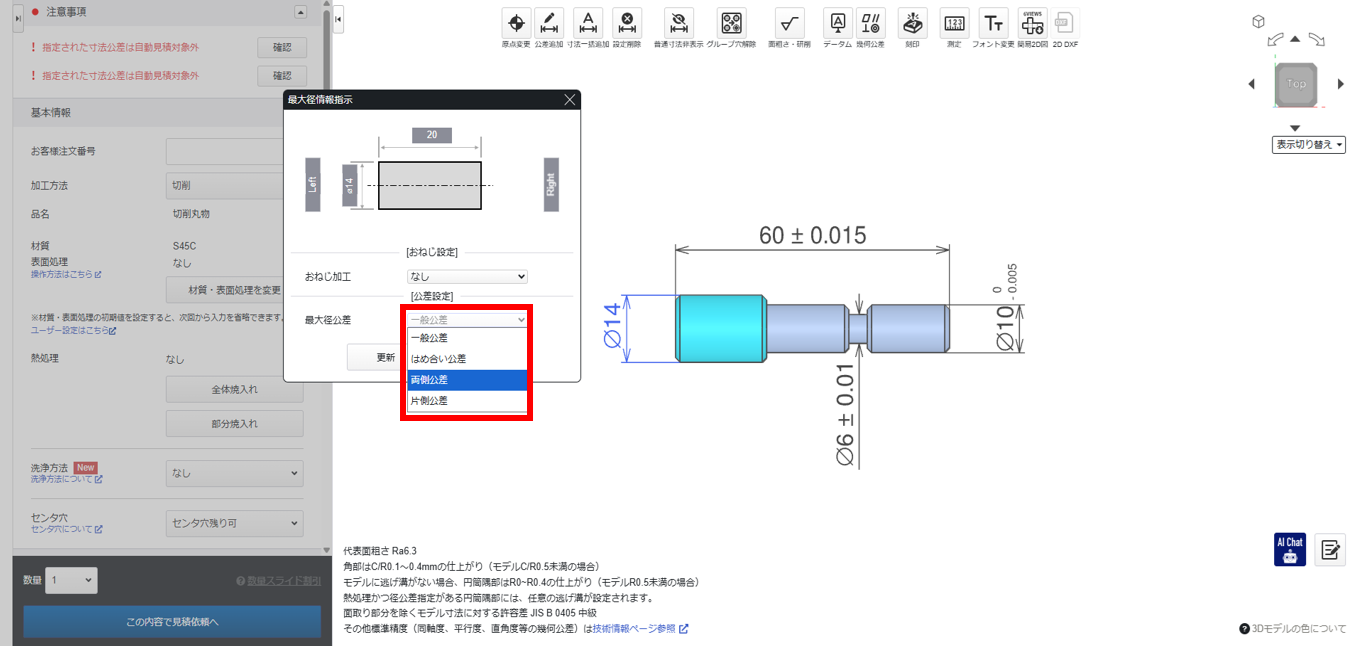Image resolution: width=1370 pixels, height=646 pixels.
Task: Click the Left side label in dialog
Action: [x=313, y=184]
